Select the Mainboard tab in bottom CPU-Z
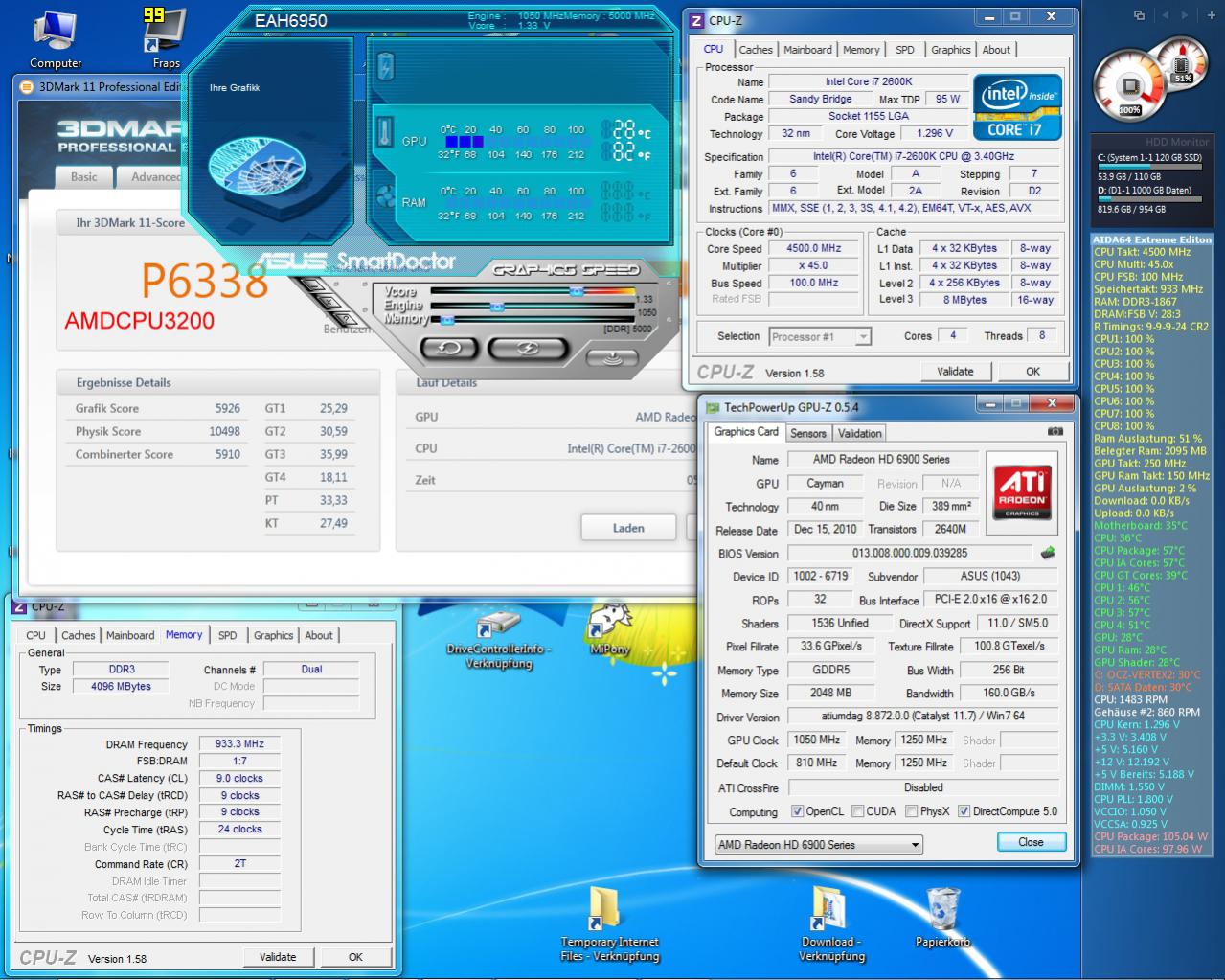The width and height of the screenshot is (1225, 980). click(x=130, y=635)
